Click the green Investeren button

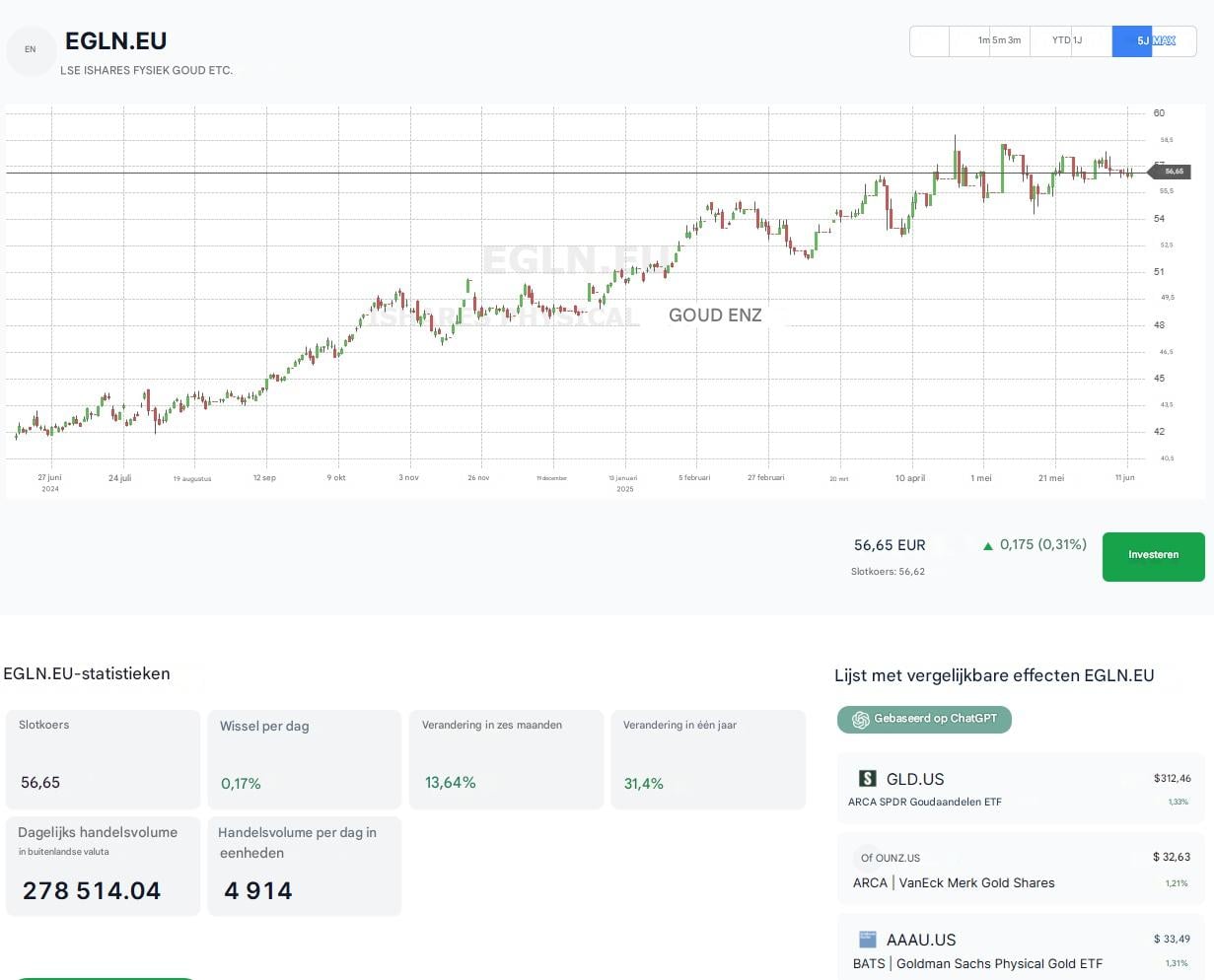coord(1153,556)
